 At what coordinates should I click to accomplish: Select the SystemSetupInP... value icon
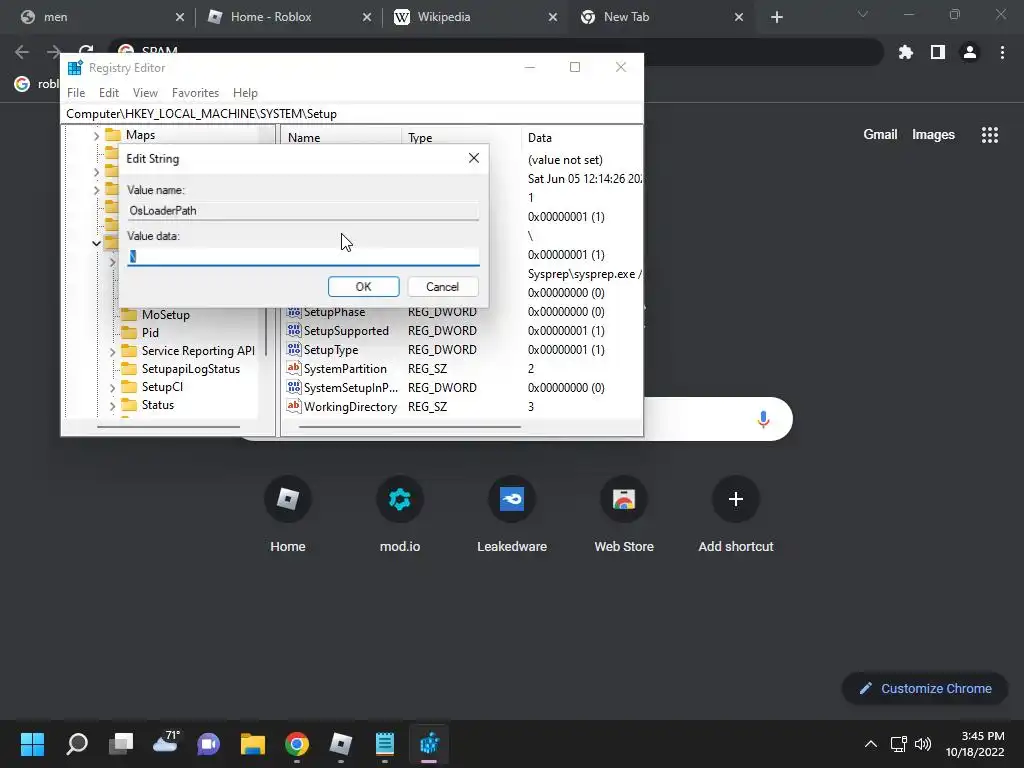294,387
